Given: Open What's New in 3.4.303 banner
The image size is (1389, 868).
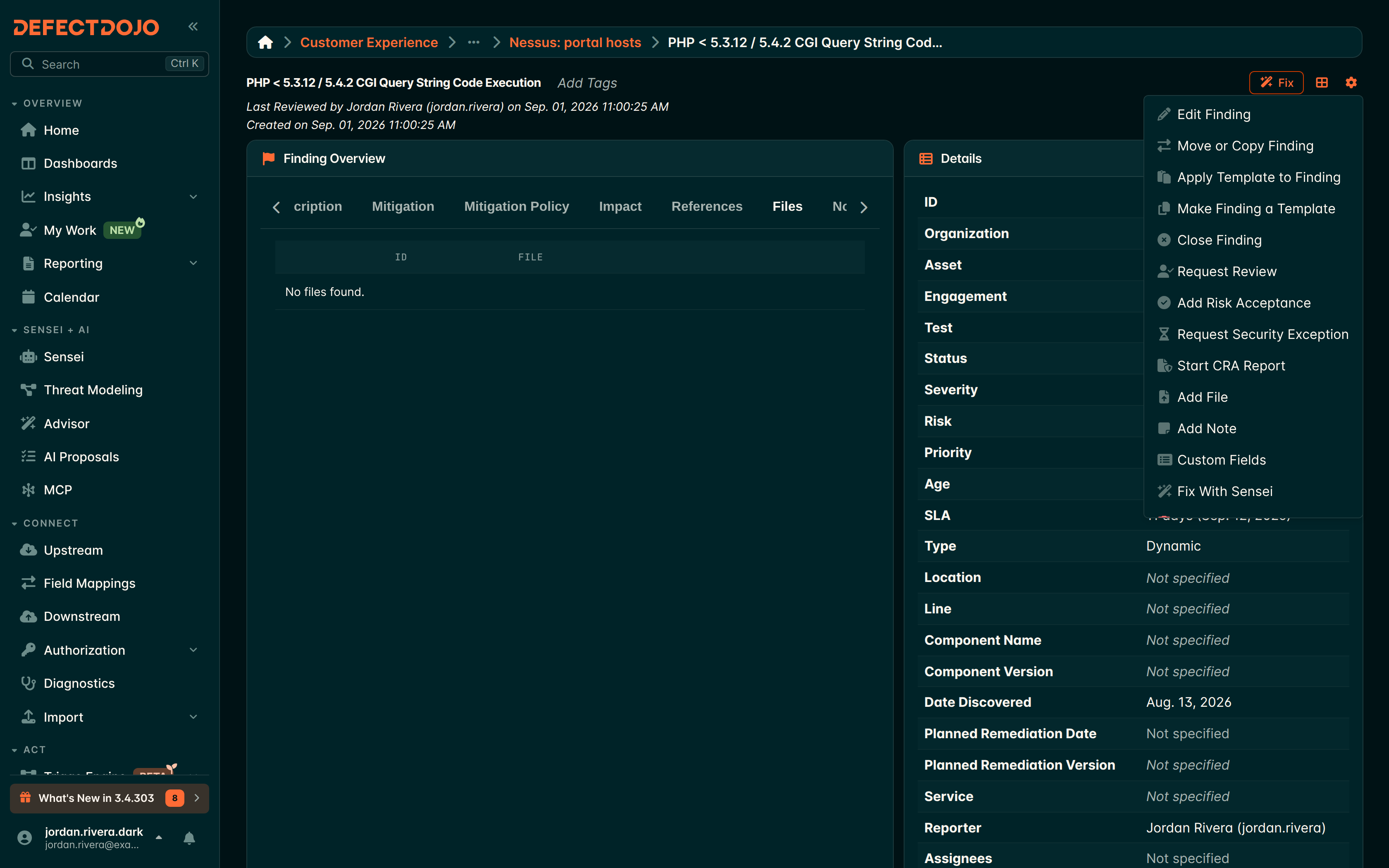Looking at the screenshot, I should pyautogui.click(x=110, y=798).
